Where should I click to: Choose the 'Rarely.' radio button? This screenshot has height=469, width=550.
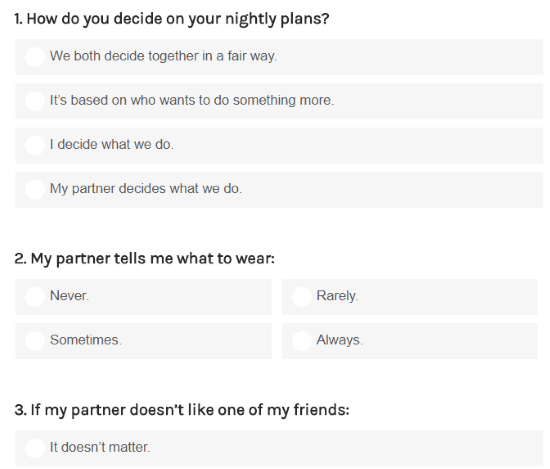tap(302, 297)
